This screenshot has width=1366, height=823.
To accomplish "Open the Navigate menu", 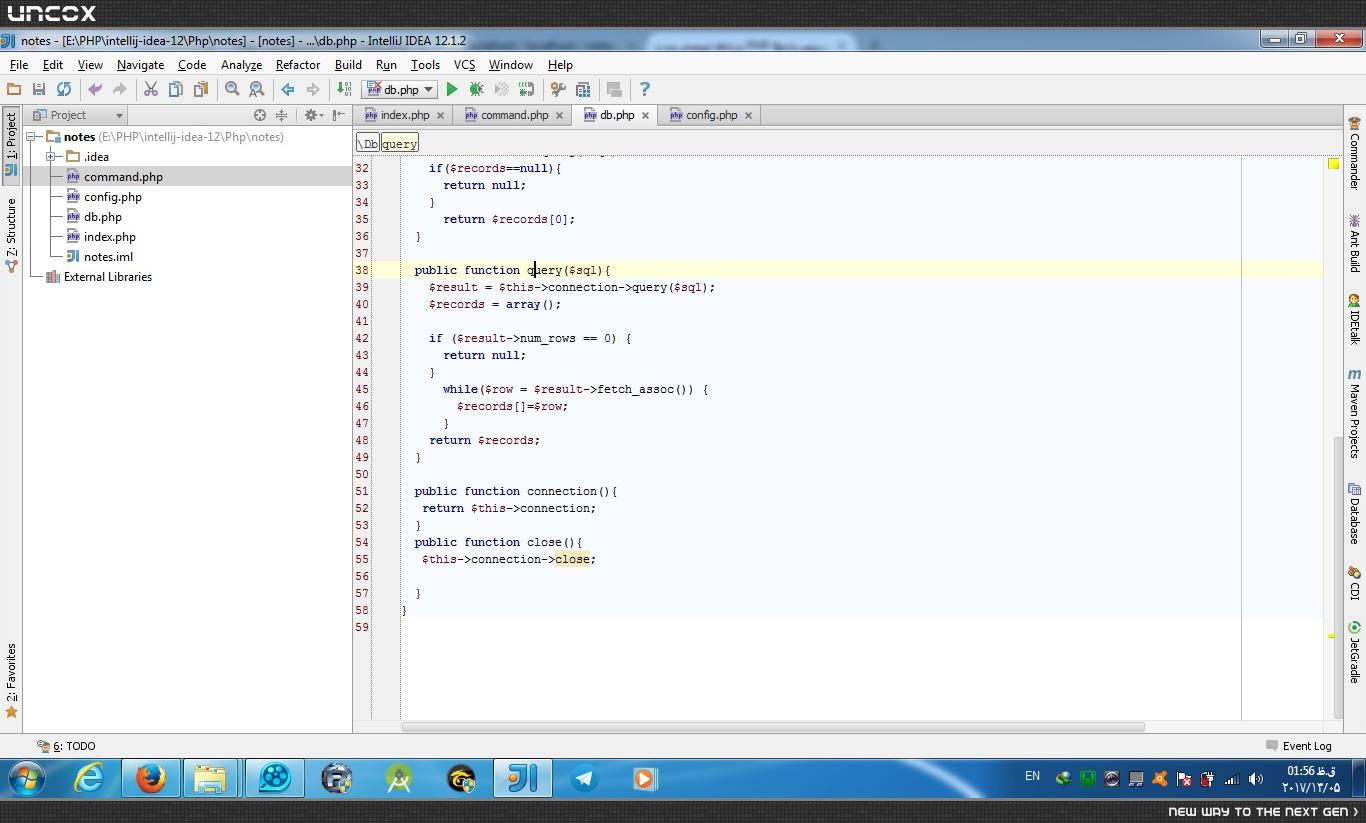I will click(x=140, y=65).
